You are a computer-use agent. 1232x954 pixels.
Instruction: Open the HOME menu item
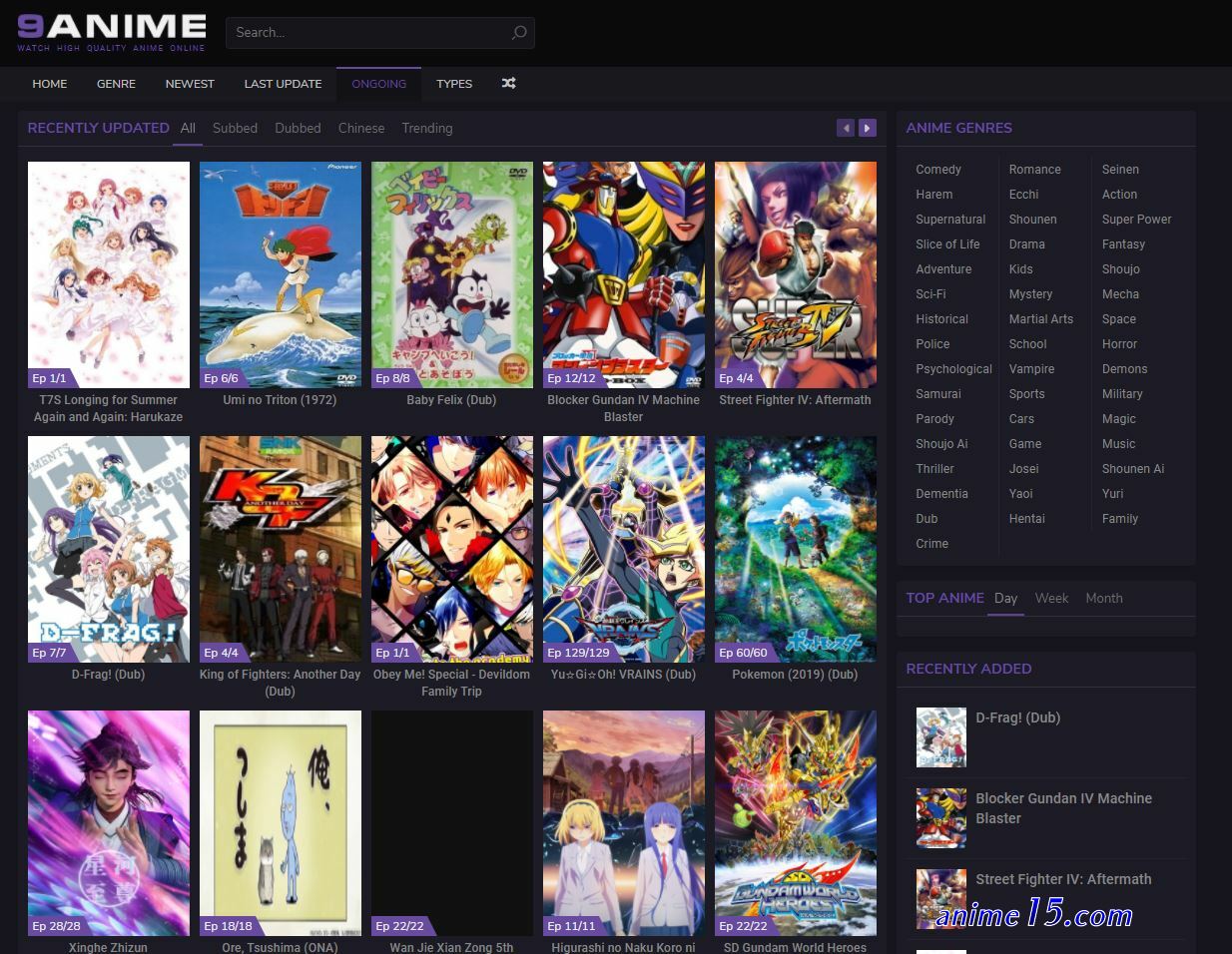pyautogui.click(x=50, y=84)
